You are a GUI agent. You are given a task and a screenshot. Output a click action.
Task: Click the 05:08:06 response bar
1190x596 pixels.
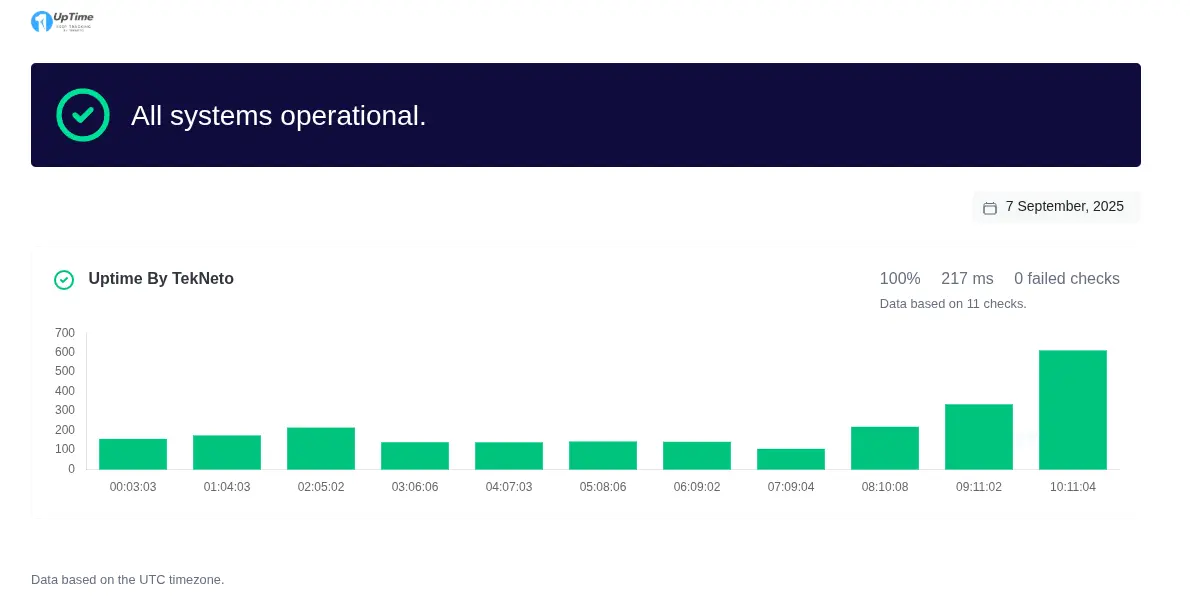coord(602,455)
